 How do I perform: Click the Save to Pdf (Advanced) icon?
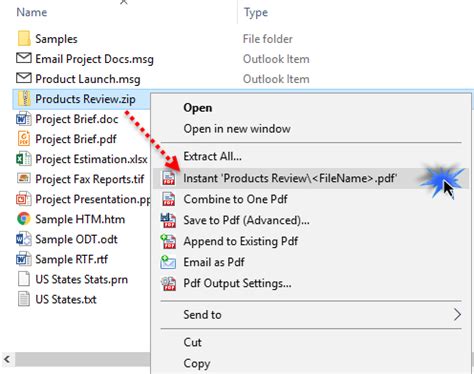(168, 220)
